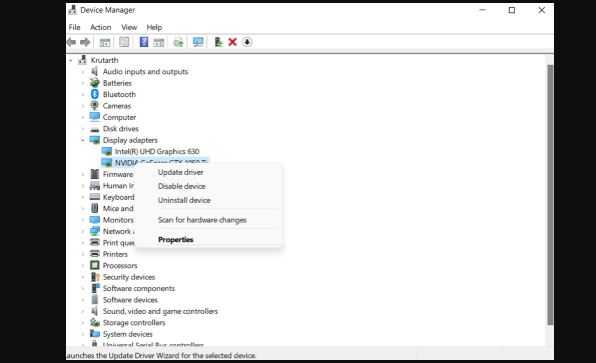The image size is (596, 363).
Task: Click the Forward arrow toolbar icon
Action: 85,42
